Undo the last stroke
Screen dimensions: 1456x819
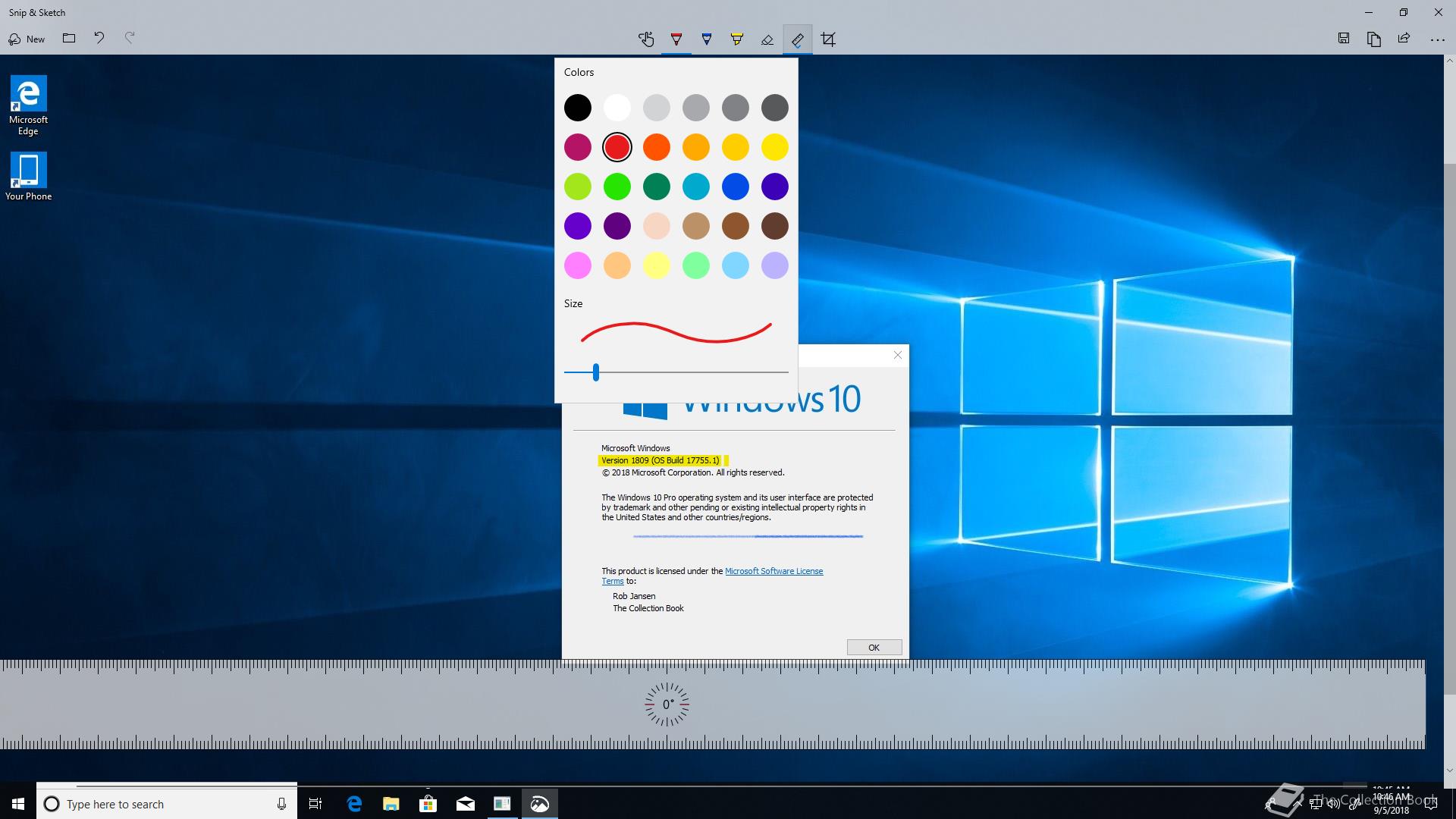pyautogui.click(x=99, y=38)
